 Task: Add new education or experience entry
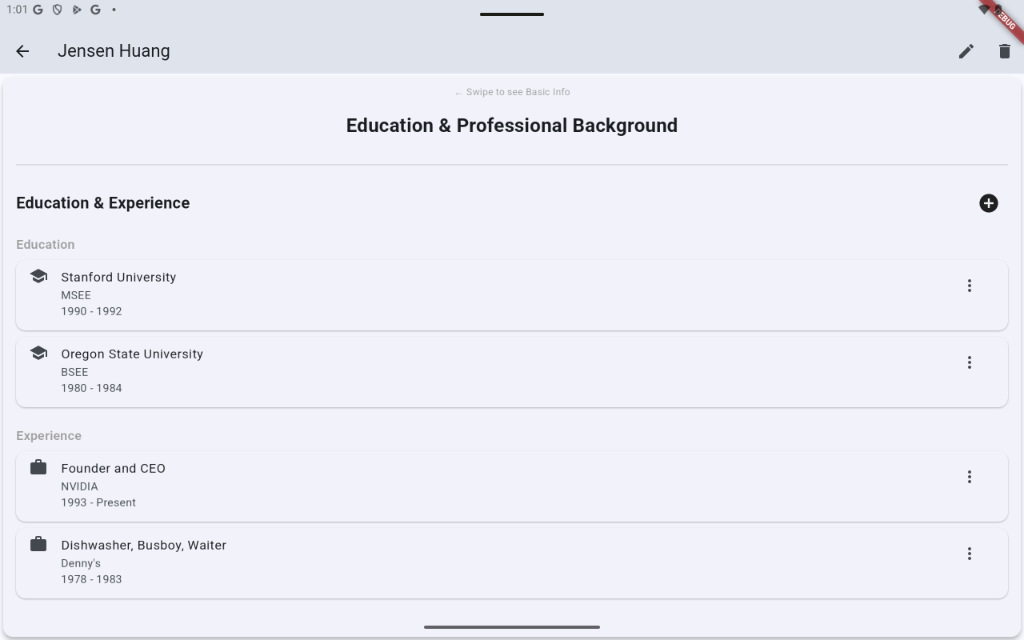point(988,203)
